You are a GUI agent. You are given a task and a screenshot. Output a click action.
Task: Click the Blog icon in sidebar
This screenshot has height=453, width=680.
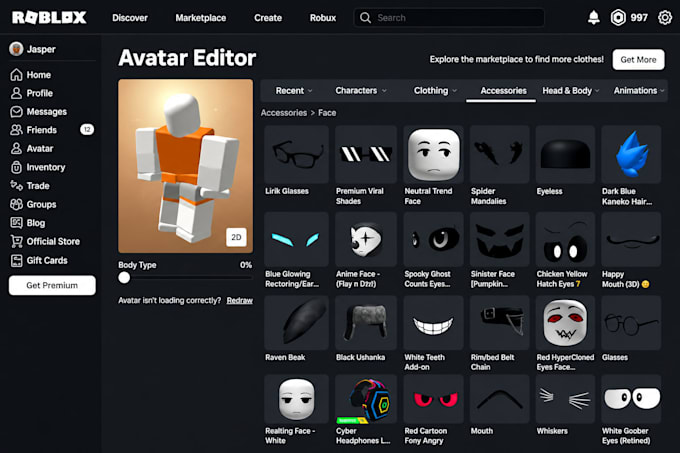[x=16, y=223]
